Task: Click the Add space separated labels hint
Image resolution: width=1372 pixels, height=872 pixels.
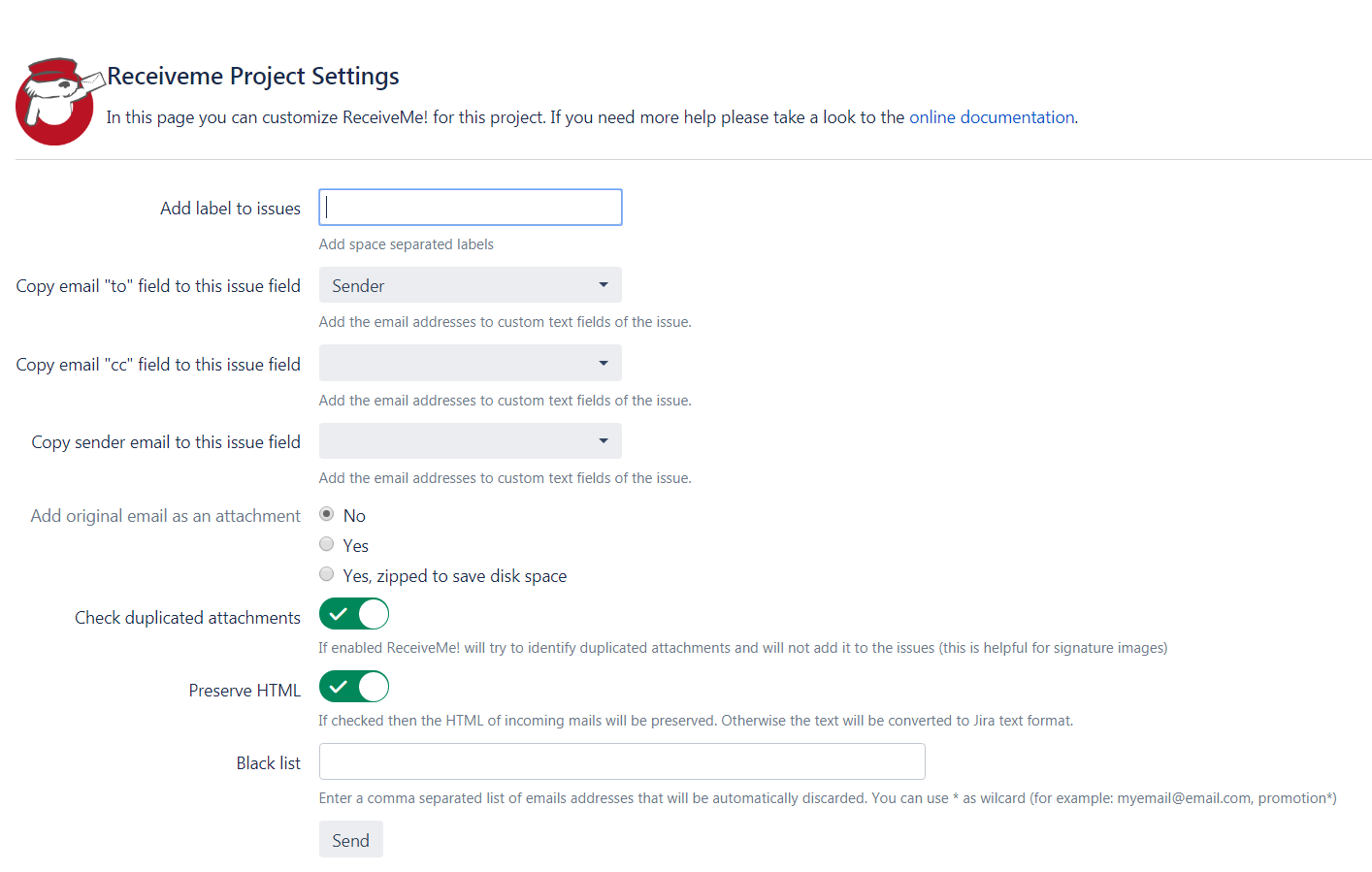Action: (407, 244)
